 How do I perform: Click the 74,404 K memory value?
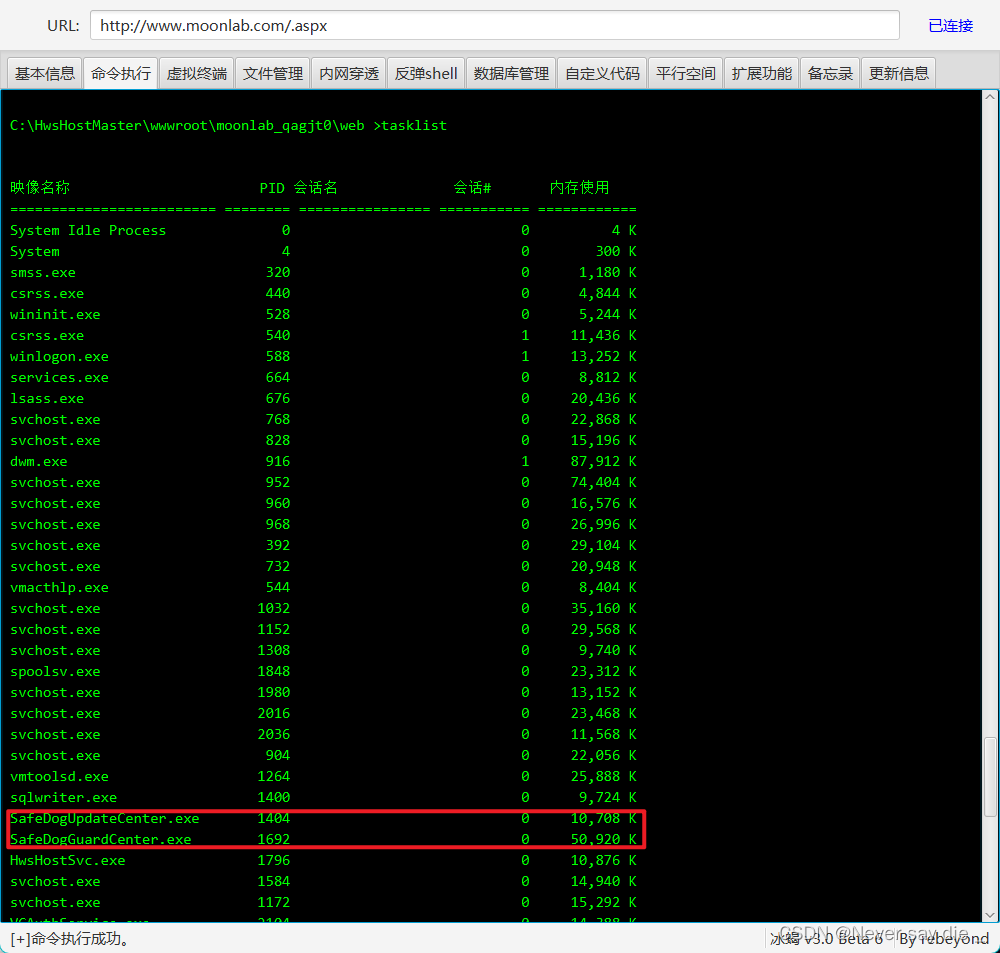(603, 482)
